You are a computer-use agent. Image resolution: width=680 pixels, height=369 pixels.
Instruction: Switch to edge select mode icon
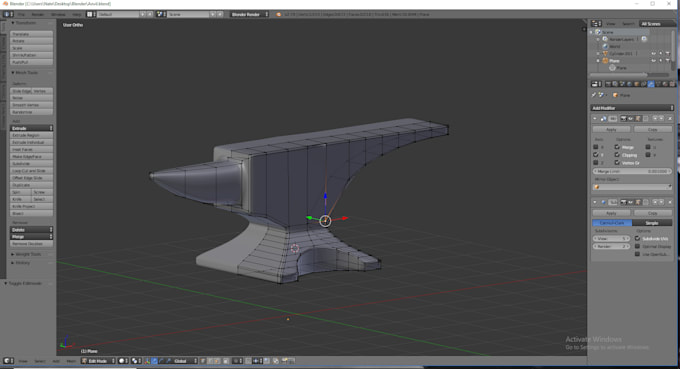(x=210, y=361)
